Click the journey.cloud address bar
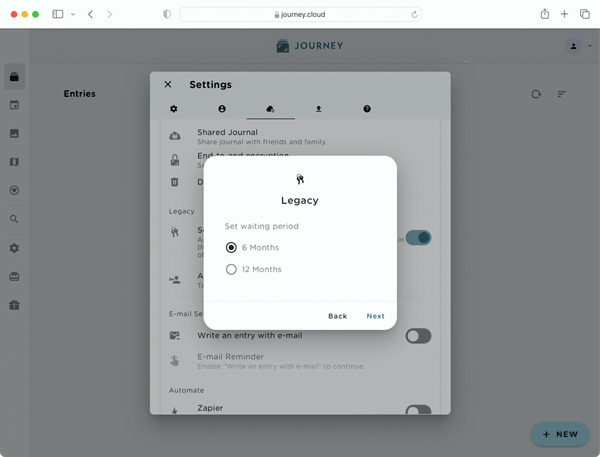The width and height of the screenshot is (600, 457). point(300,15)
